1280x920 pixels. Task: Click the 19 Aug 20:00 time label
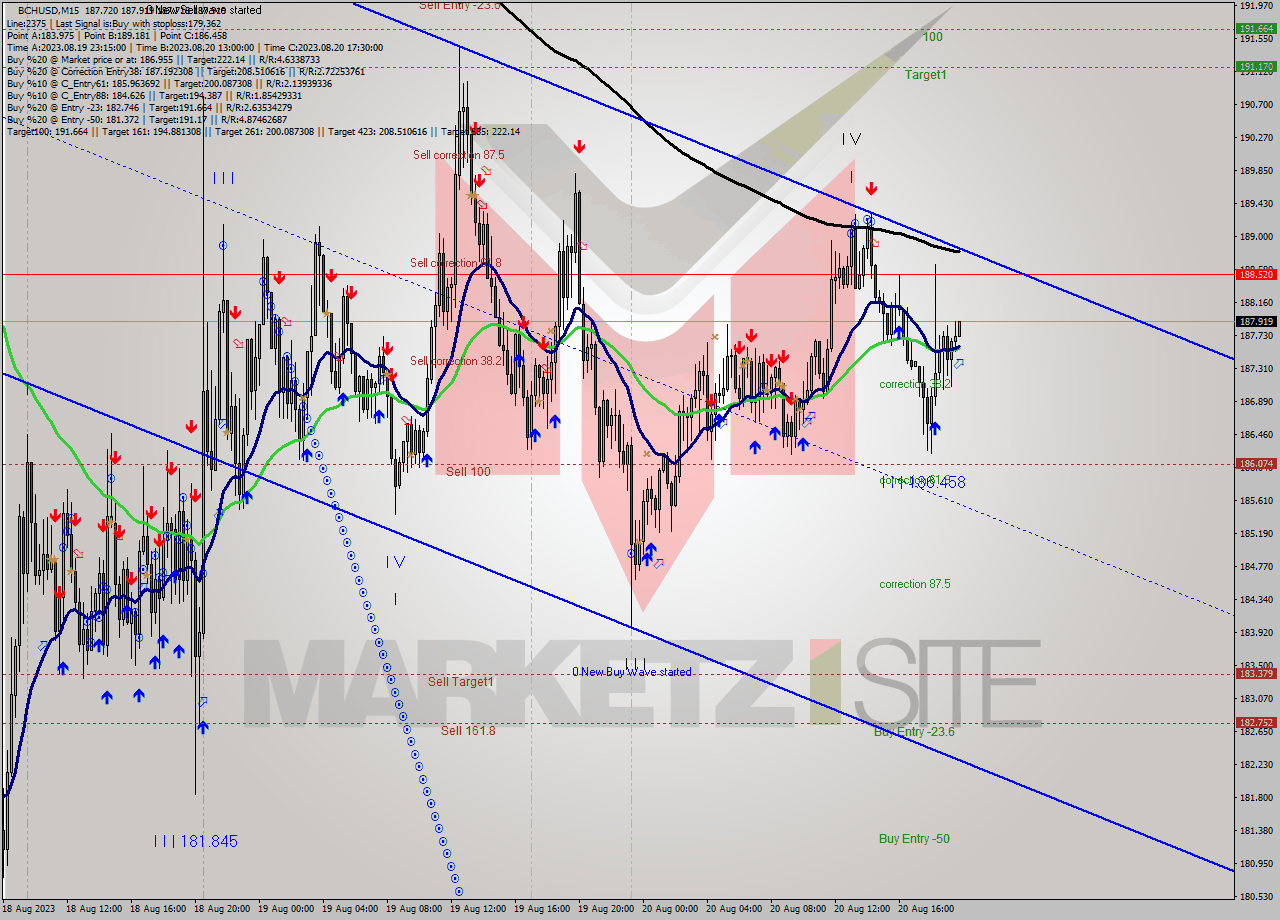tap(604, 909)
